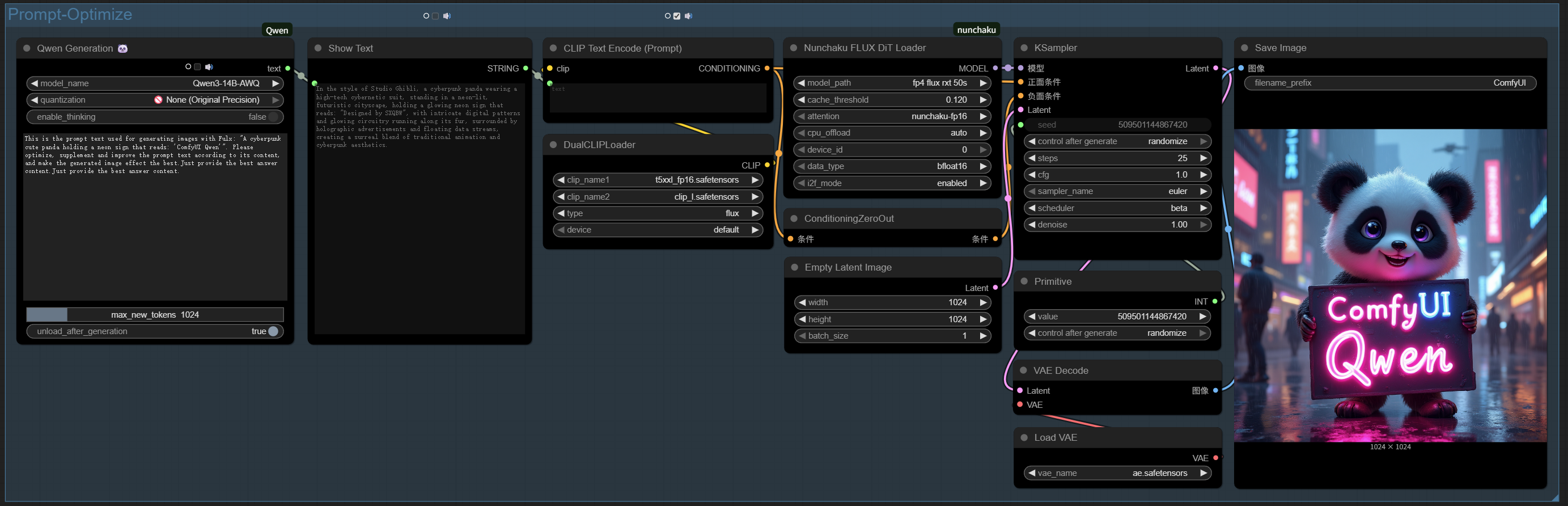1568x506 pixels.
Task: Increase batch_size using its right arrow
Action: click(x=983, y=335)
